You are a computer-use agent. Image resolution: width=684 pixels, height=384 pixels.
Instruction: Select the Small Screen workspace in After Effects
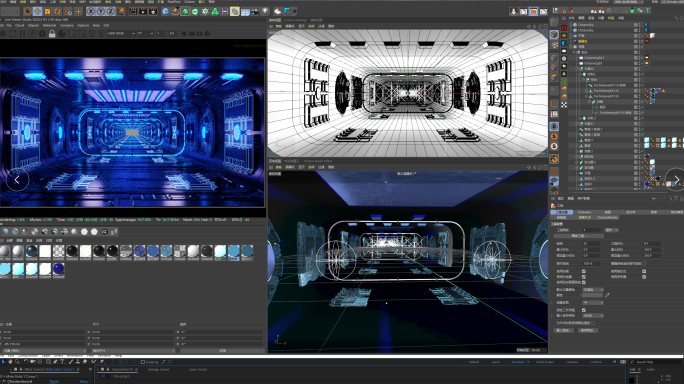point(545,362)
